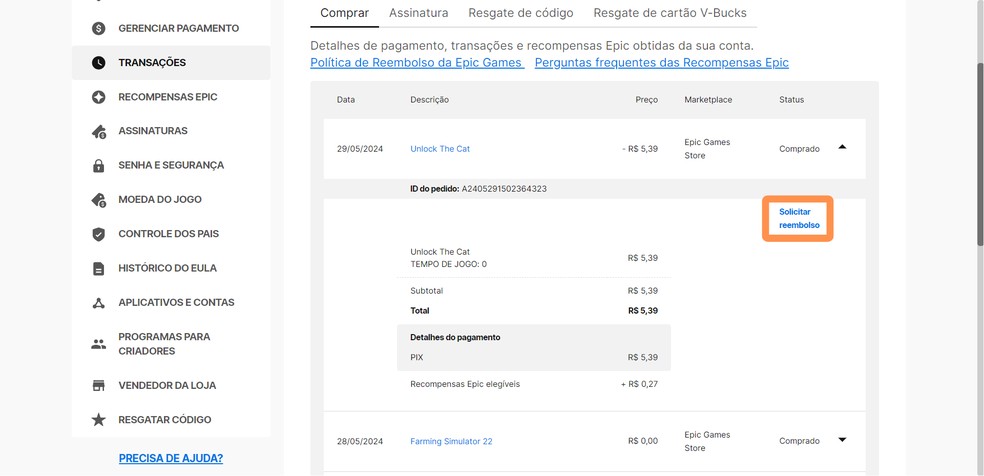Expand the Farming Simulator 22 transaction
The width and height of the screenshot is (984, 476).
click(842, 440)
